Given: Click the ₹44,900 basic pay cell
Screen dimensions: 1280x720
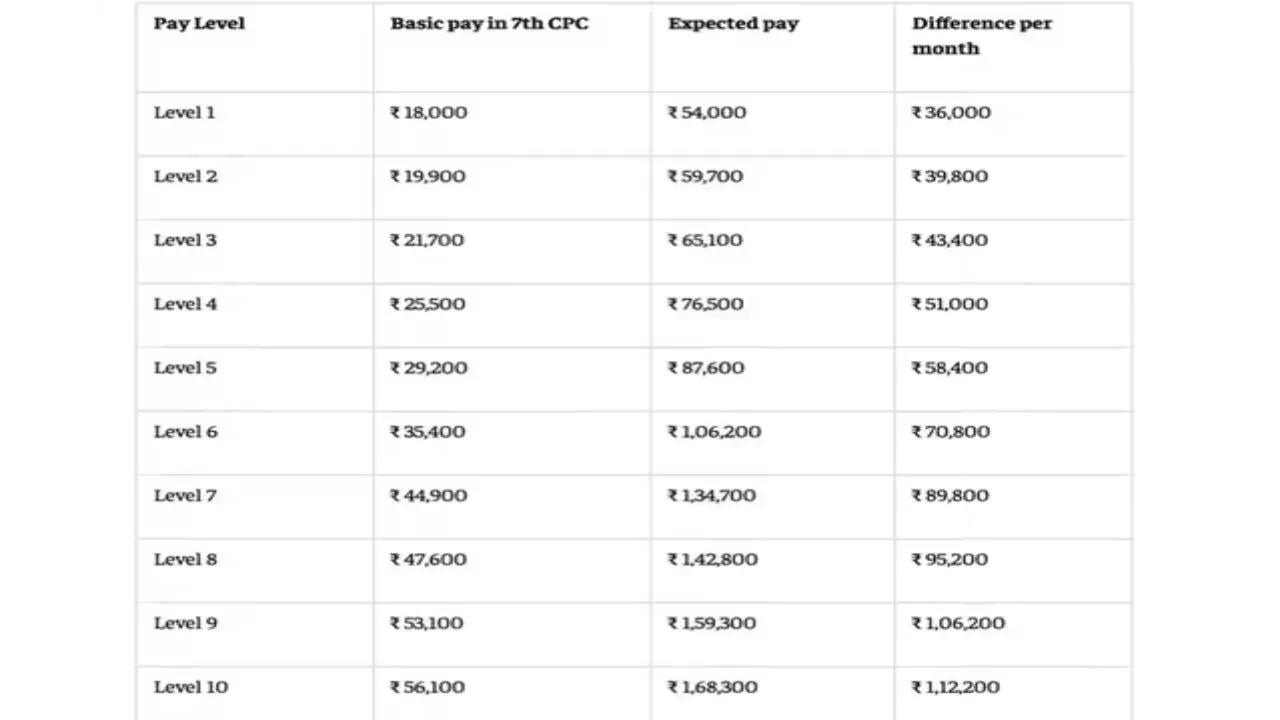Looking at the screenshot, I should click(x=428, y=496).
